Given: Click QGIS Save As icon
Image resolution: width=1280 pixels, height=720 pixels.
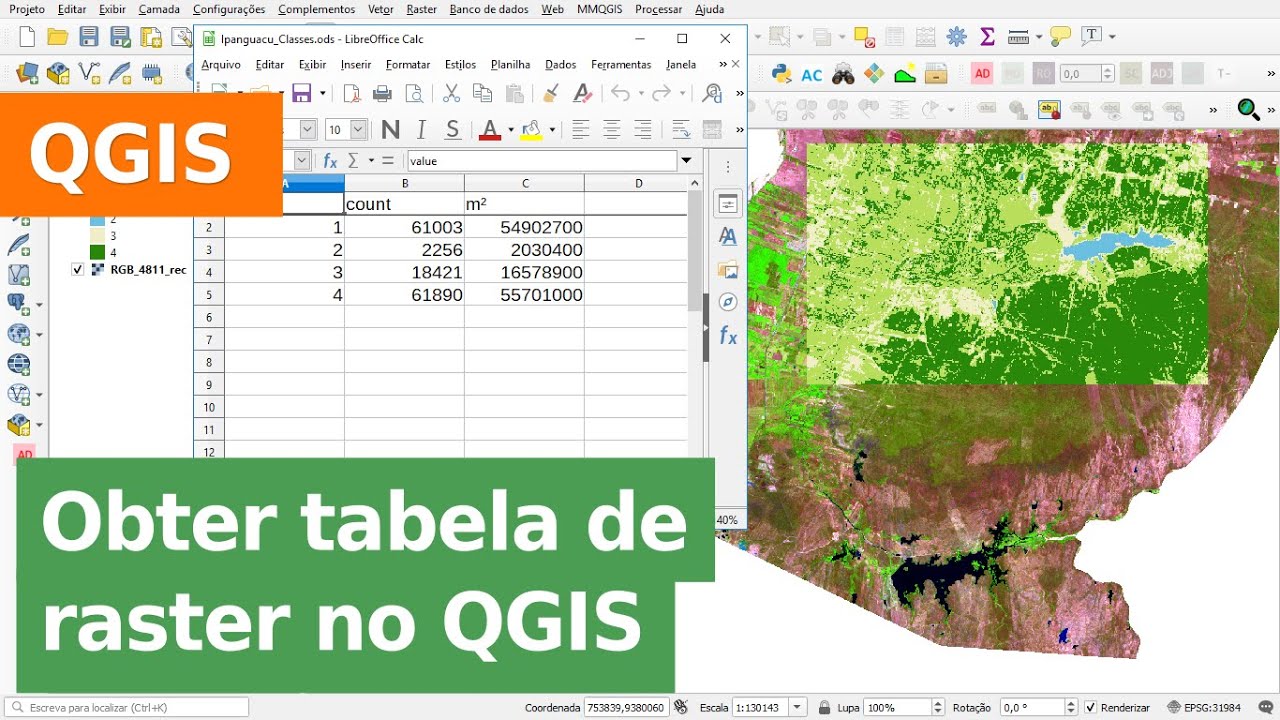Looking at the screenshot, I should click(x=120, y=37).
